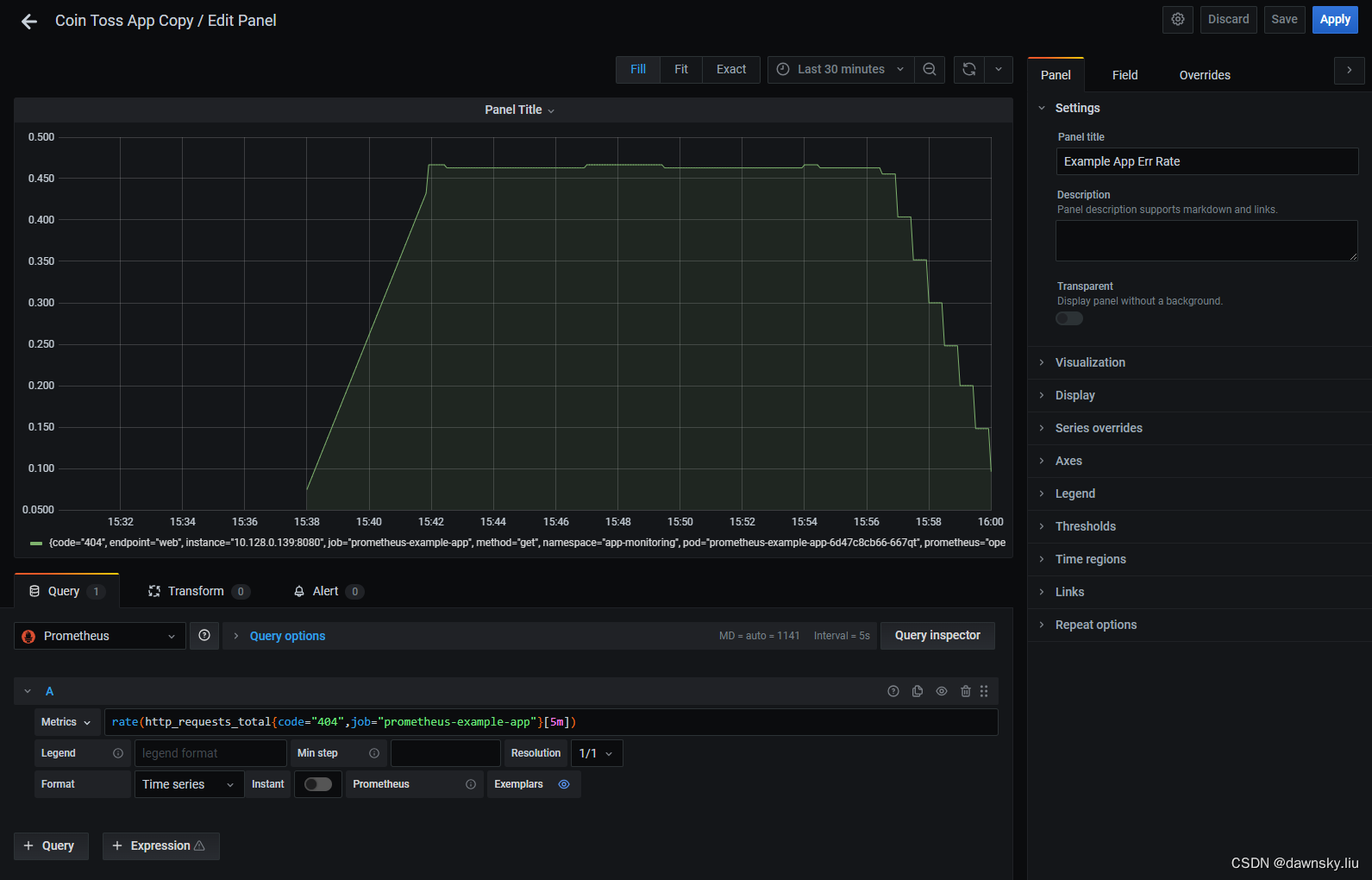This screenshot has width=1372, height=880.
Task: Click green legend series color swatch
Action: pyautogui.click(x=36, y=544)
